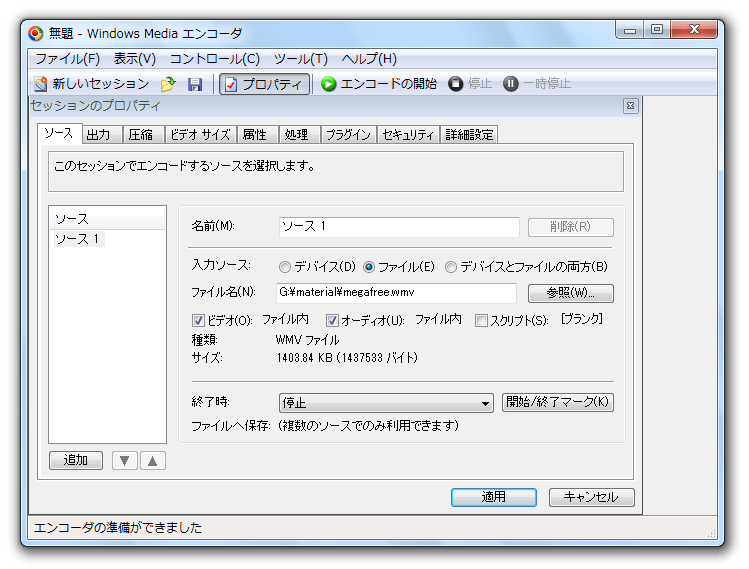Viewport: 749px width, 569px height.
Task: Open the ツール(T) menu
Action: [300, 59]
